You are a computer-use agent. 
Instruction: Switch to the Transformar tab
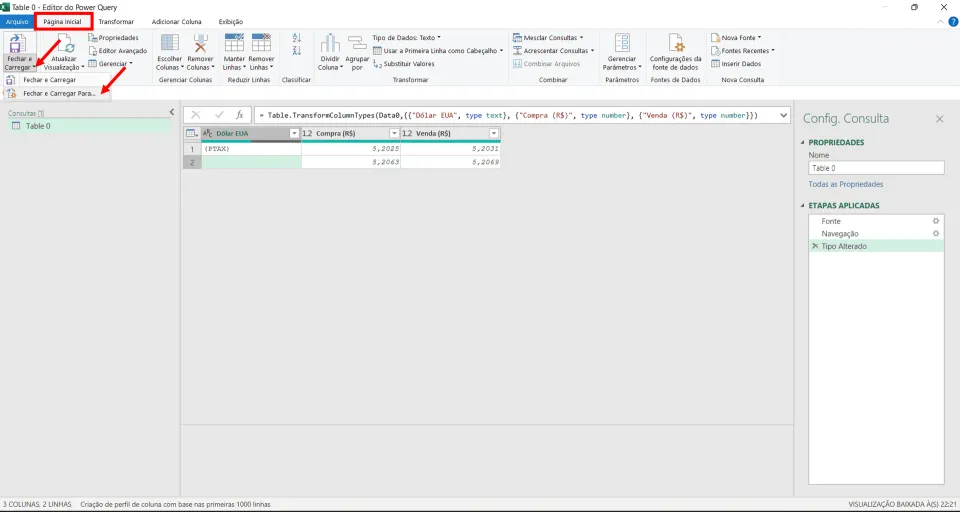[116, 21]
